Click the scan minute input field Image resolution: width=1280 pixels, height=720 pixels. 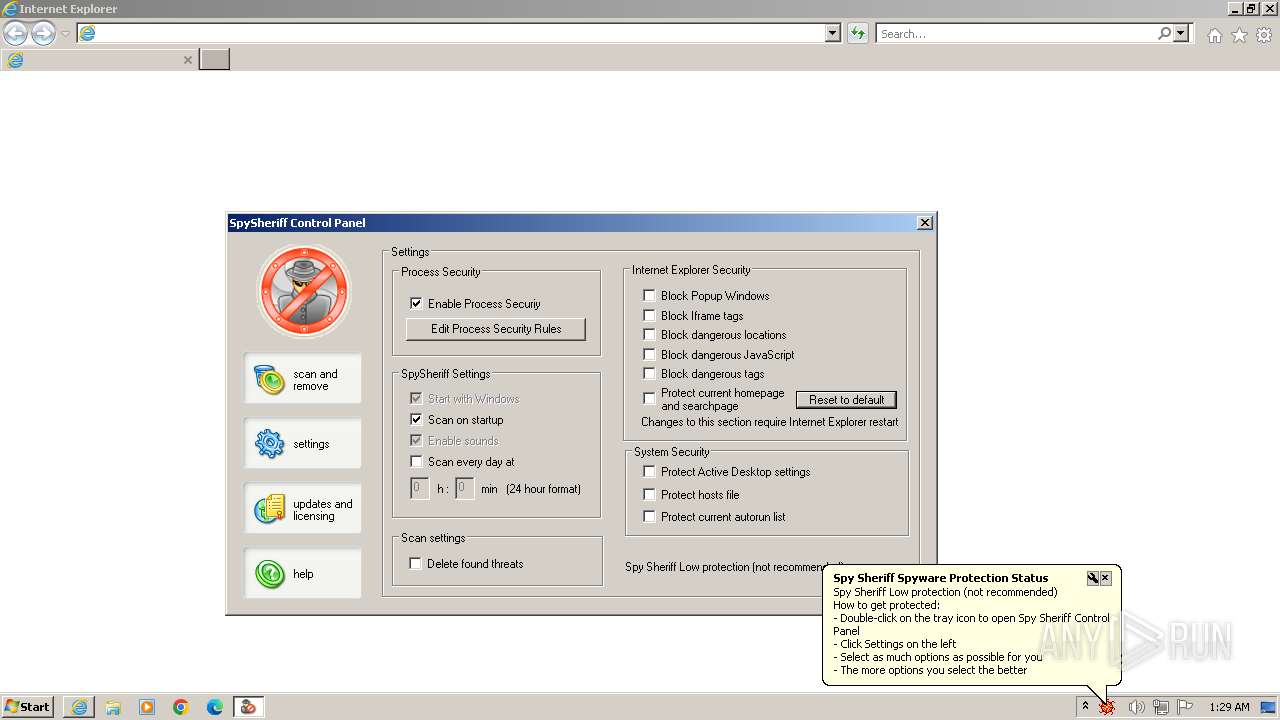coord(464,488)
